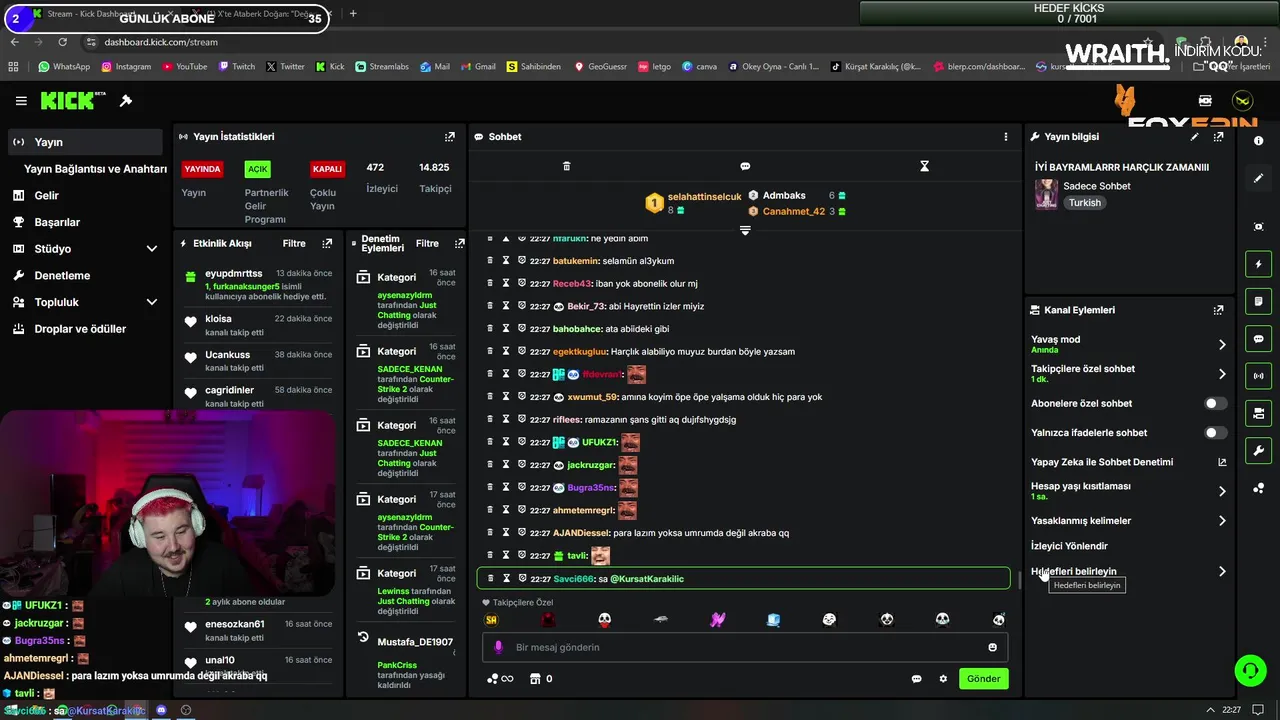Click the document icon in right sidebar
The height and width of the screenshot is (720, 1280).
[x=1258, y=301]
